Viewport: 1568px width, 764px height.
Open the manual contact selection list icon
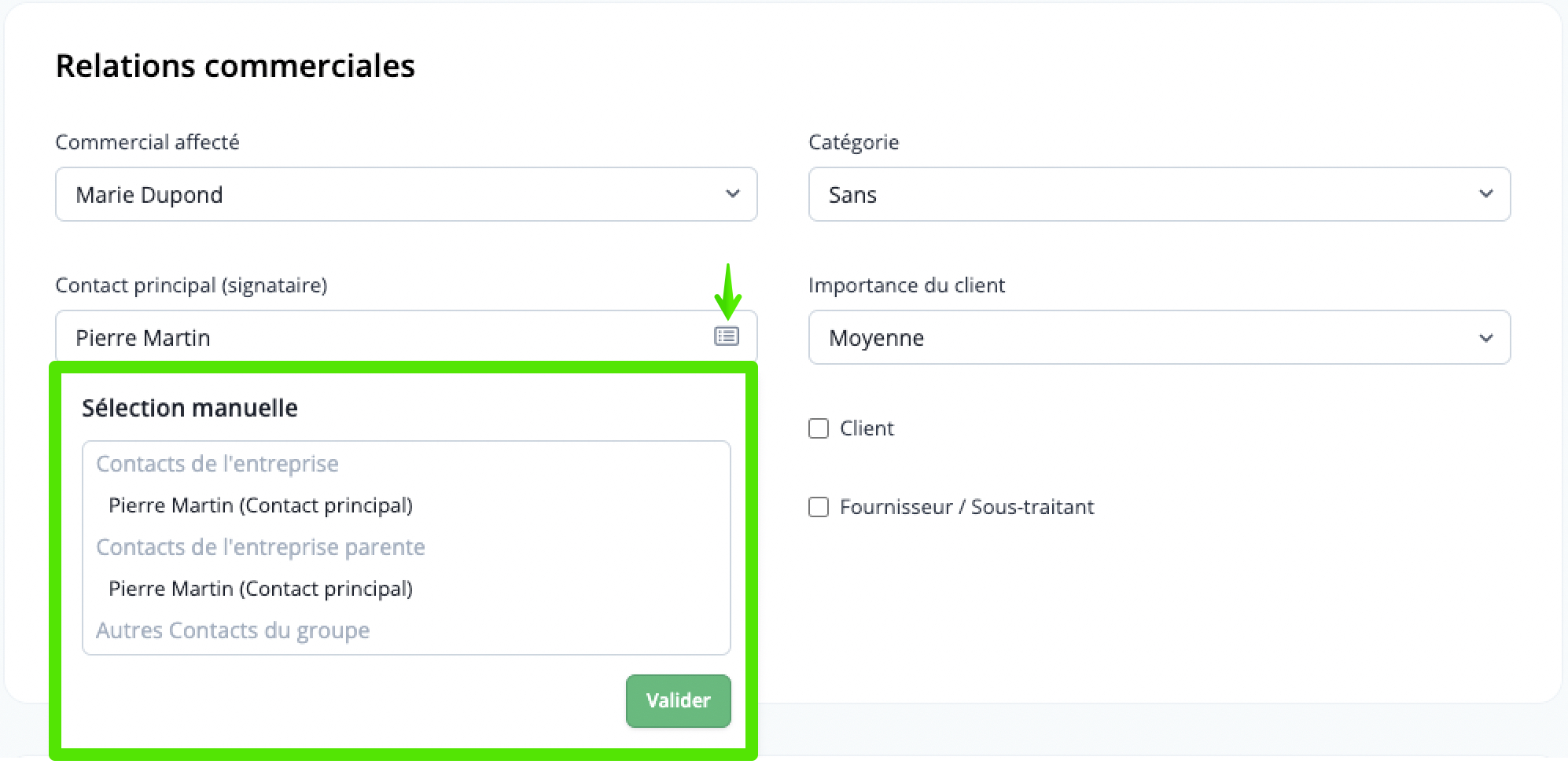(726, 336)
